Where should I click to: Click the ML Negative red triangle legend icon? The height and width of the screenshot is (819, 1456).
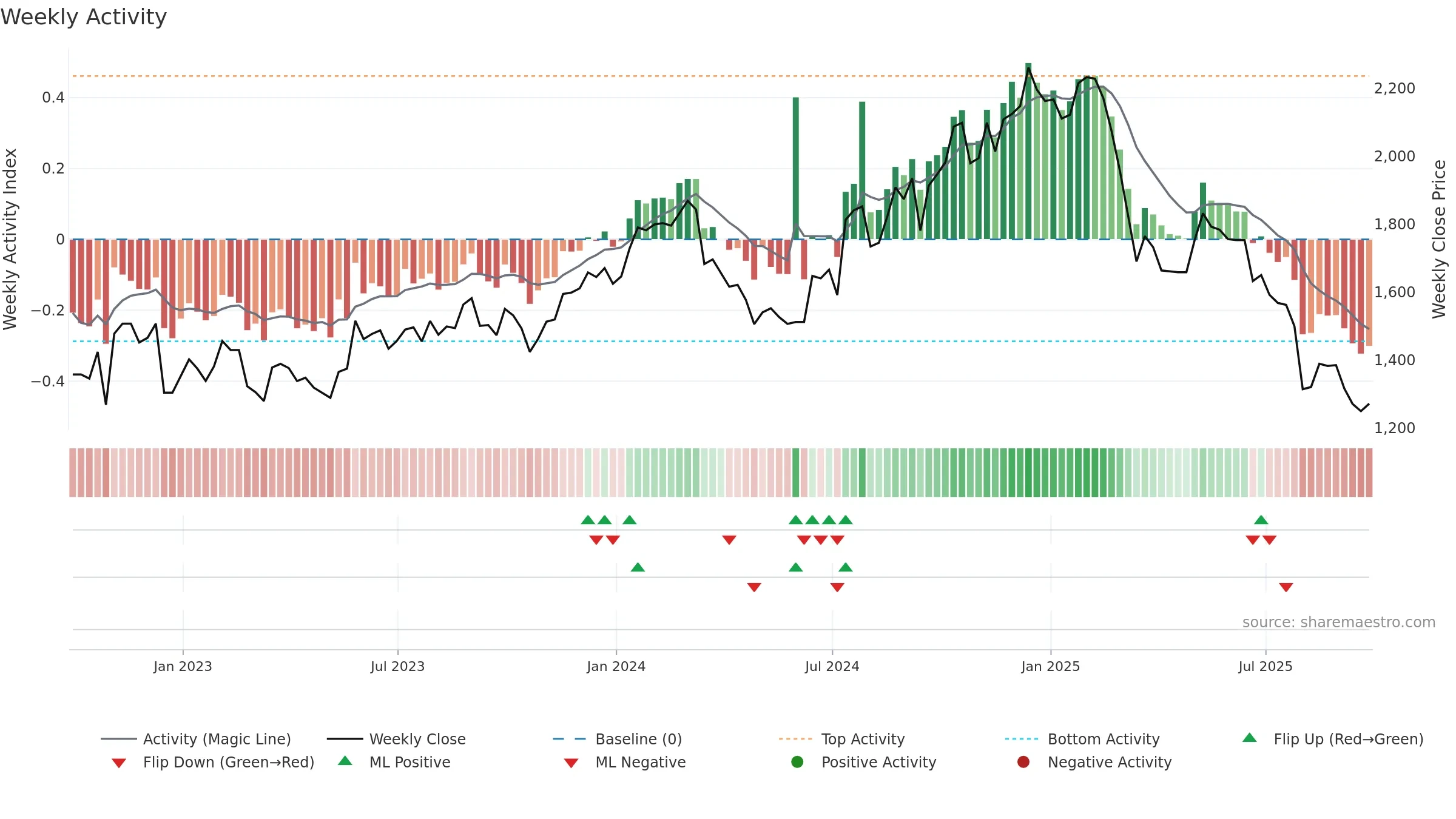571,763
